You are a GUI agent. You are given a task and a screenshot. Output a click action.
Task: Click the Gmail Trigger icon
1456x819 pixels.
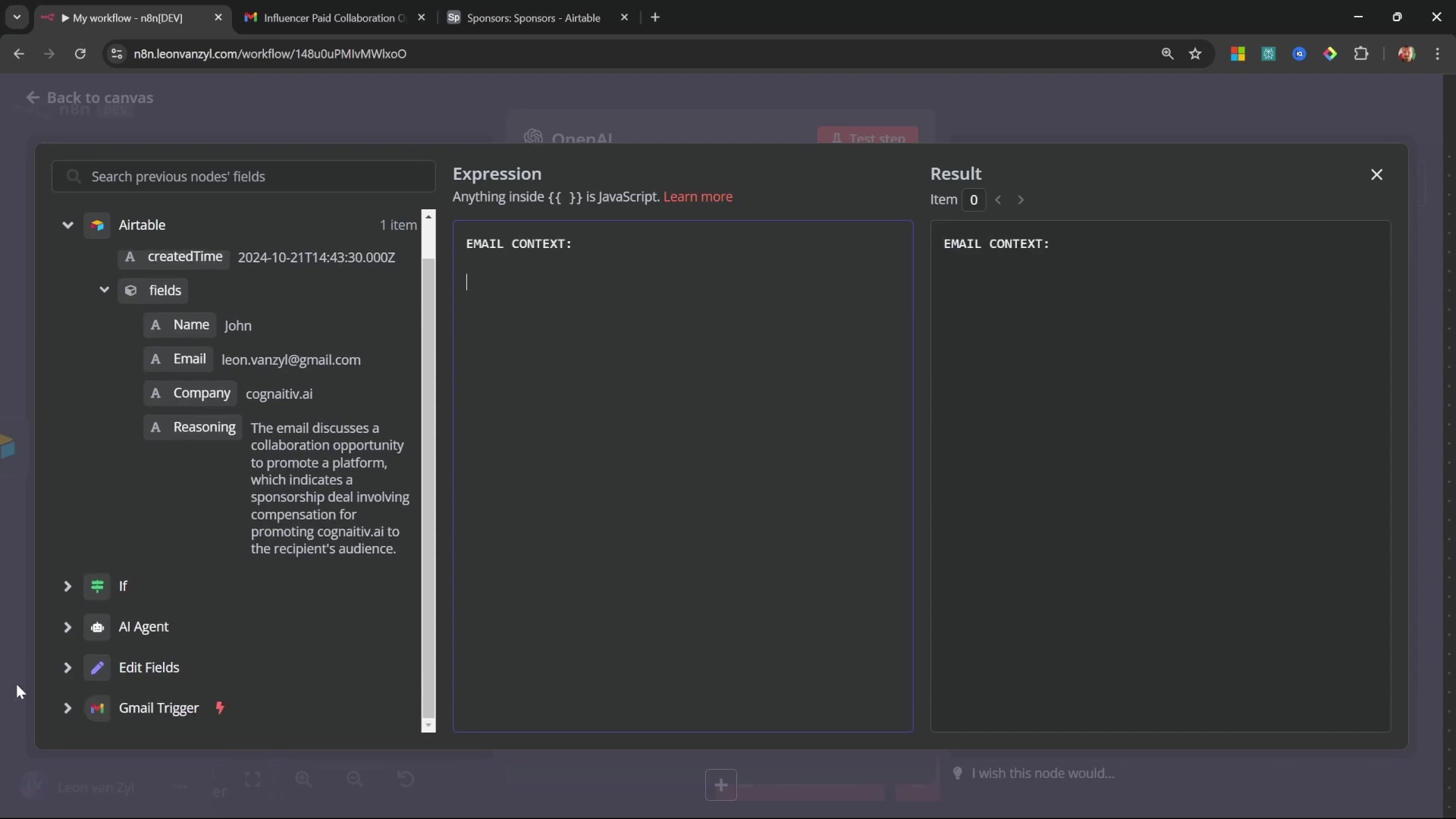(x=97, y=708)
